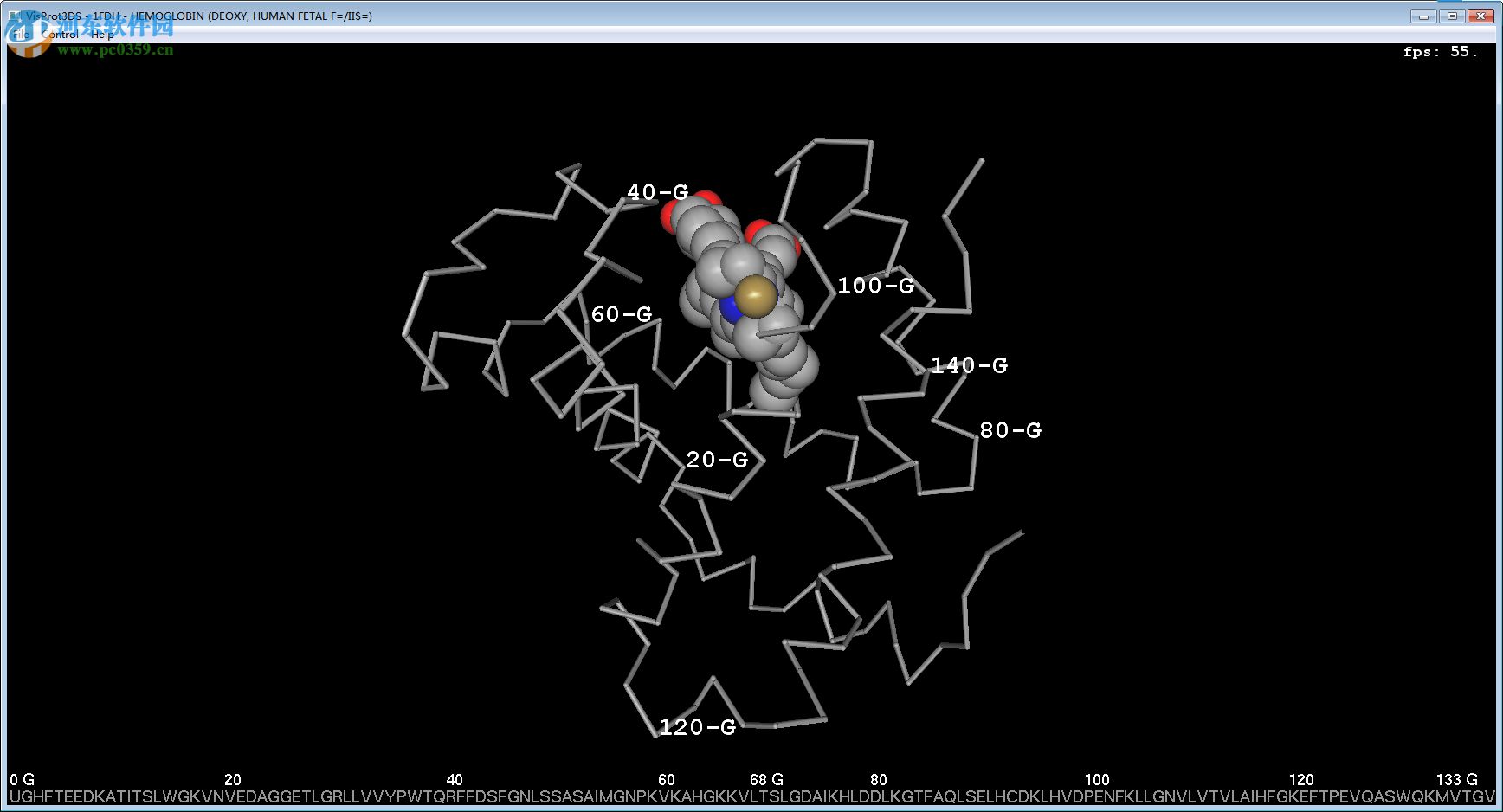Click sequence position marker 100
The height and width of the screenshot is (812, 1503).
tap(1097, 780)
